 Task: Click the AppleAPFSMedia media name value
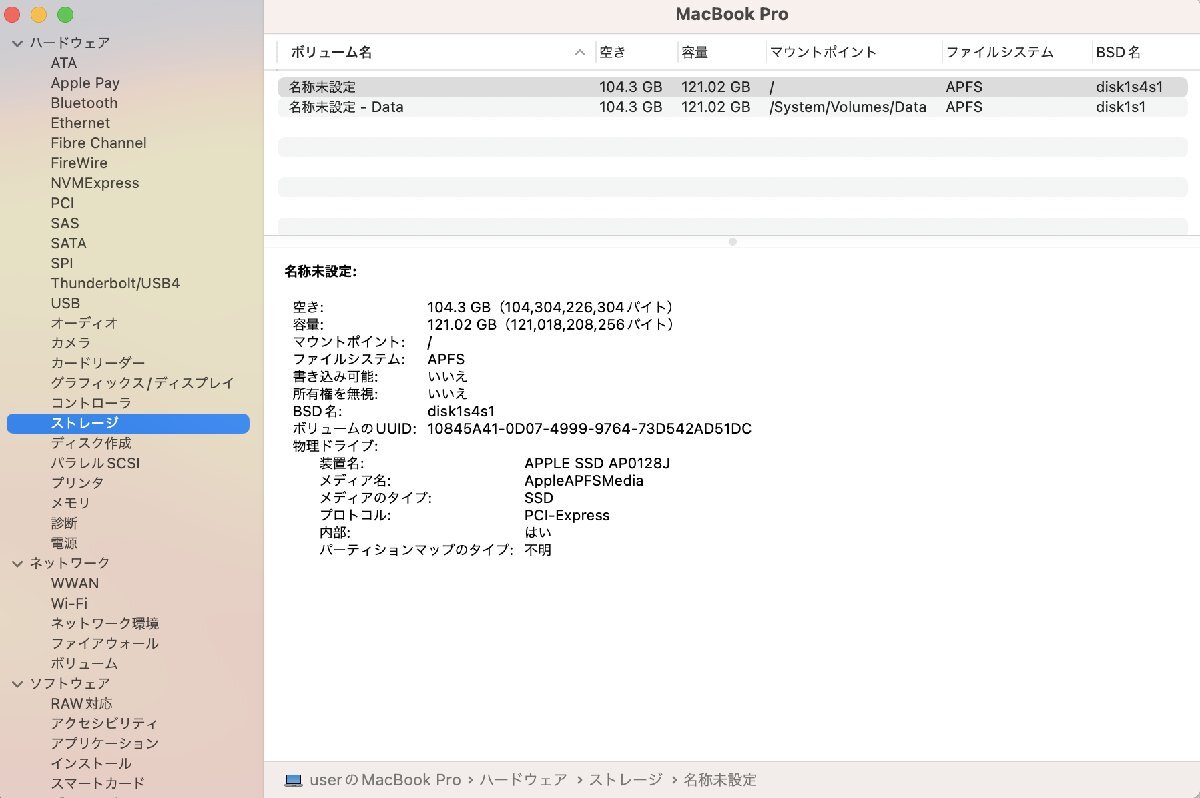(584, 481)
